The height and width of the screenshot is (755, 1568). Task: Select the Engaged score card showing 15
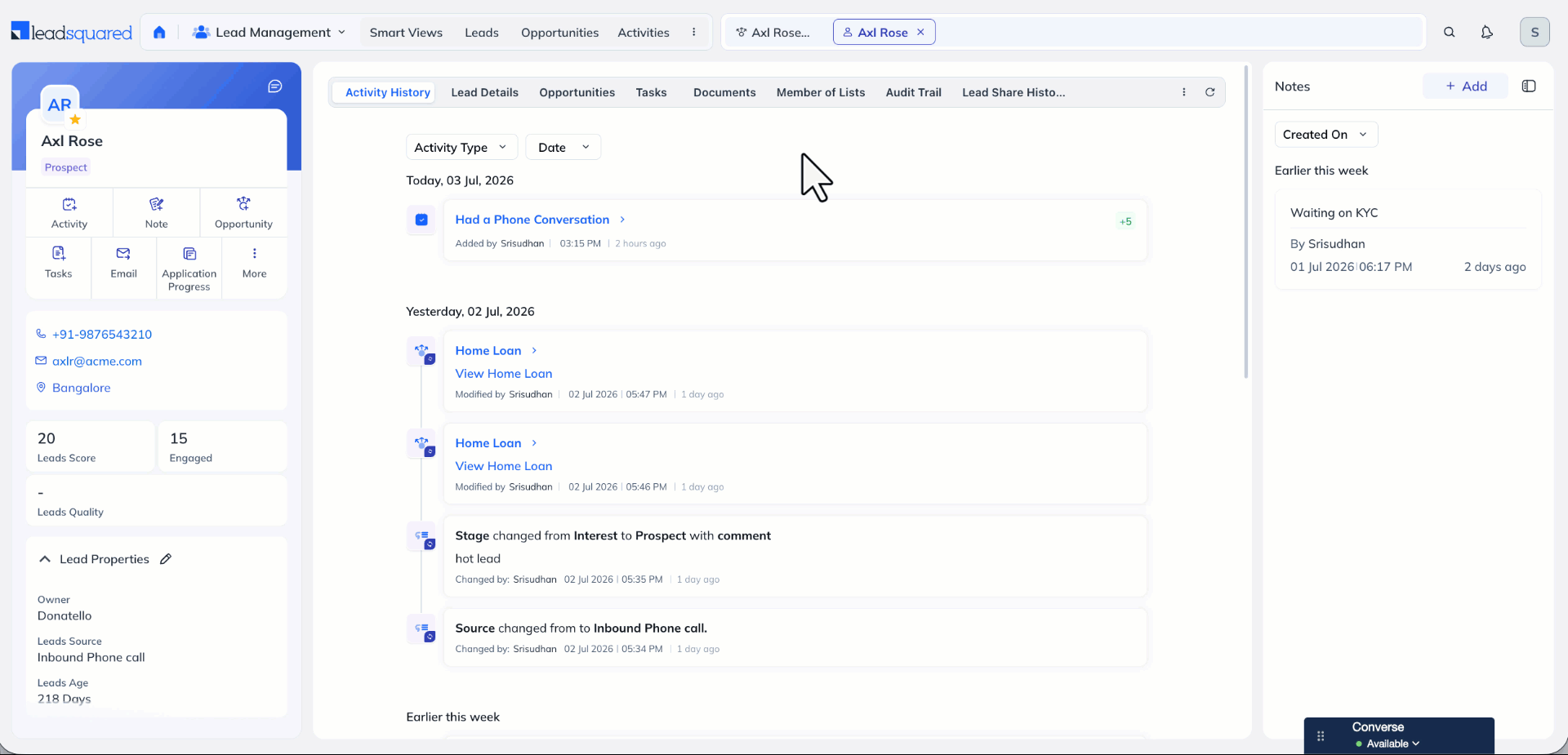(222, 446)
